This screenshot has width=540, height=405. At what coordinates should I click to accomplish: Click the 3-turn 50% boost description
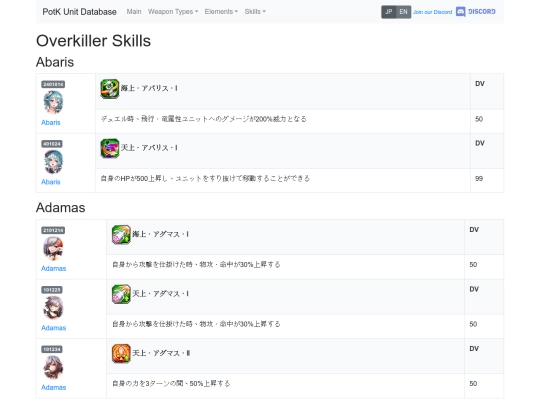[x=171, y=384]
